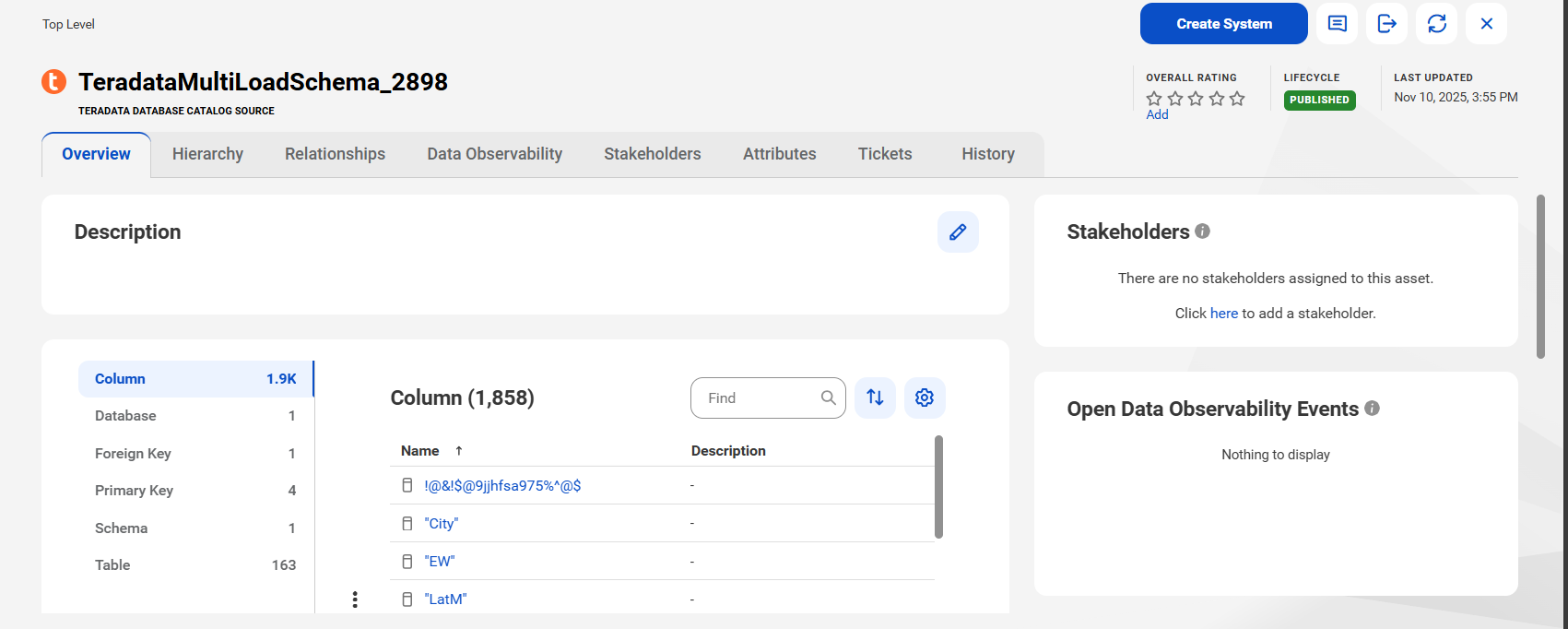Open the comments icon in top toolbar
The image size is (1568, 629).
click(x=1337, y=24)
